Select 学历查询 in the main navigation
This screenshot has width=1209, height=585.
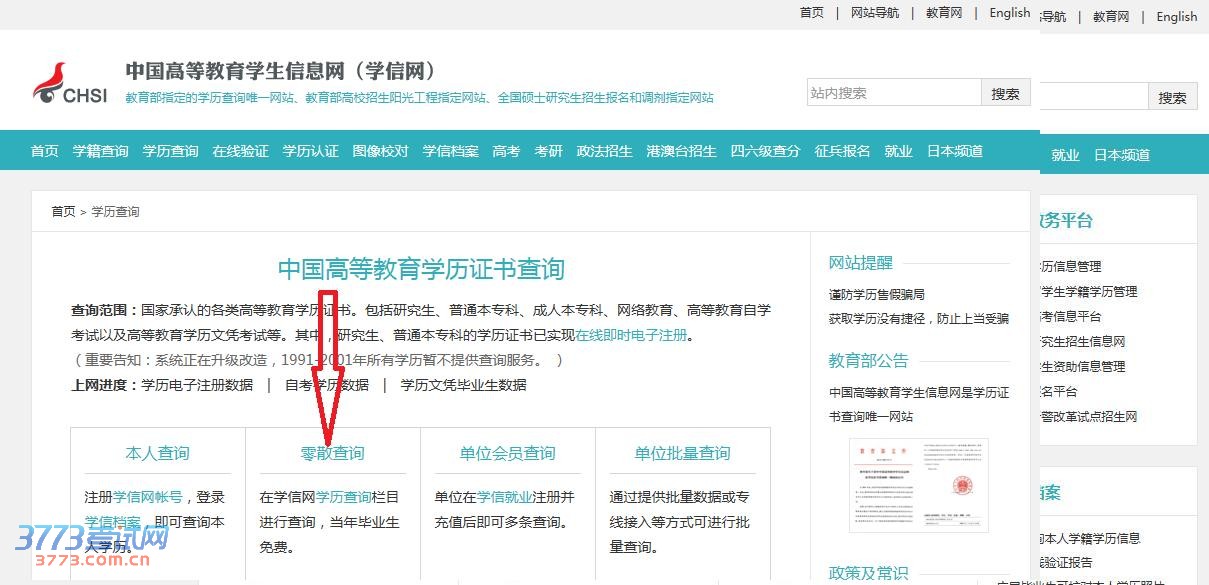coord(170,151)
